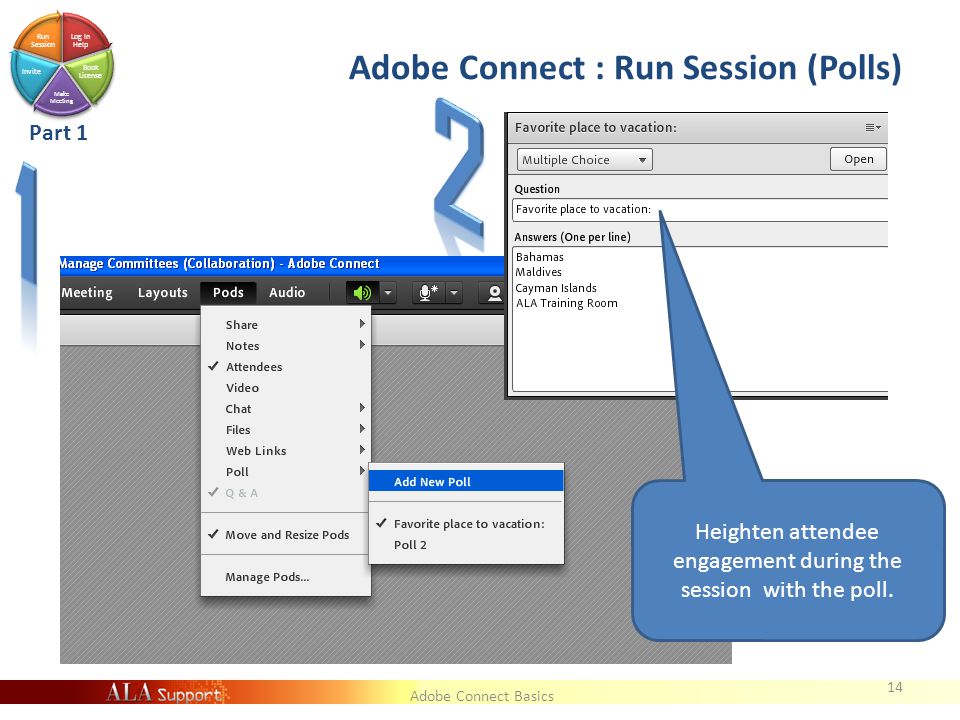This screenshot has width=960, height=720.
Task: Click the Answers text area
Action: [x=700, y=319]
